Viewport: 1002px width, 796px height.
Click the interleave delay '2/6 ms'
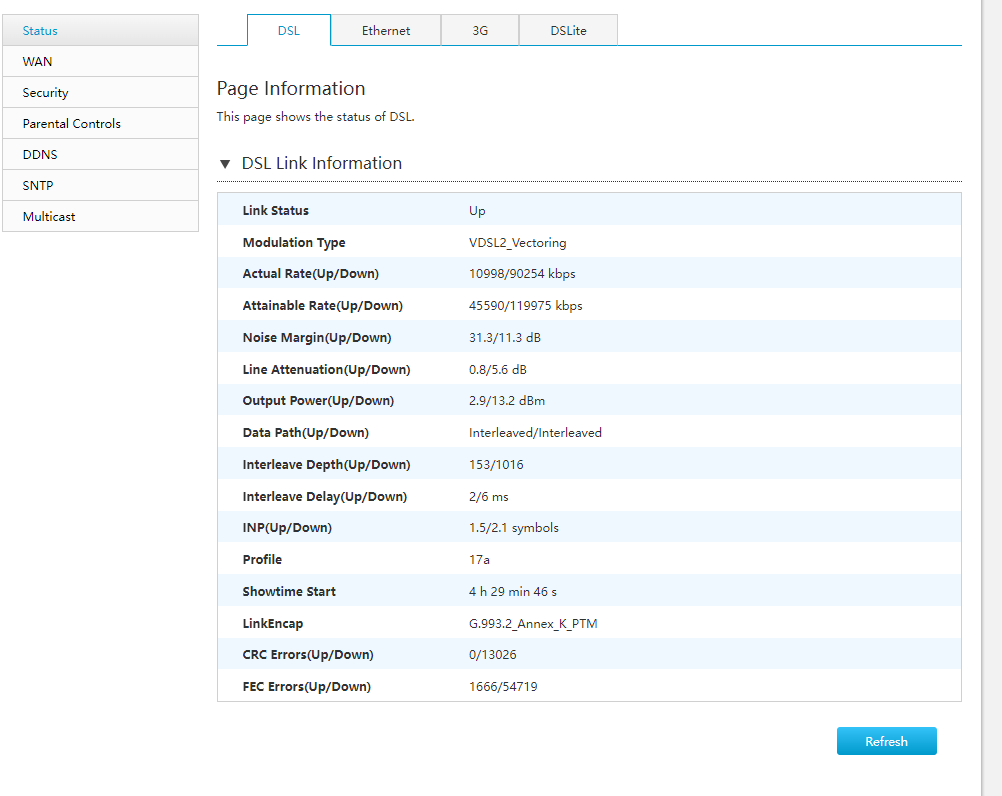489,496
